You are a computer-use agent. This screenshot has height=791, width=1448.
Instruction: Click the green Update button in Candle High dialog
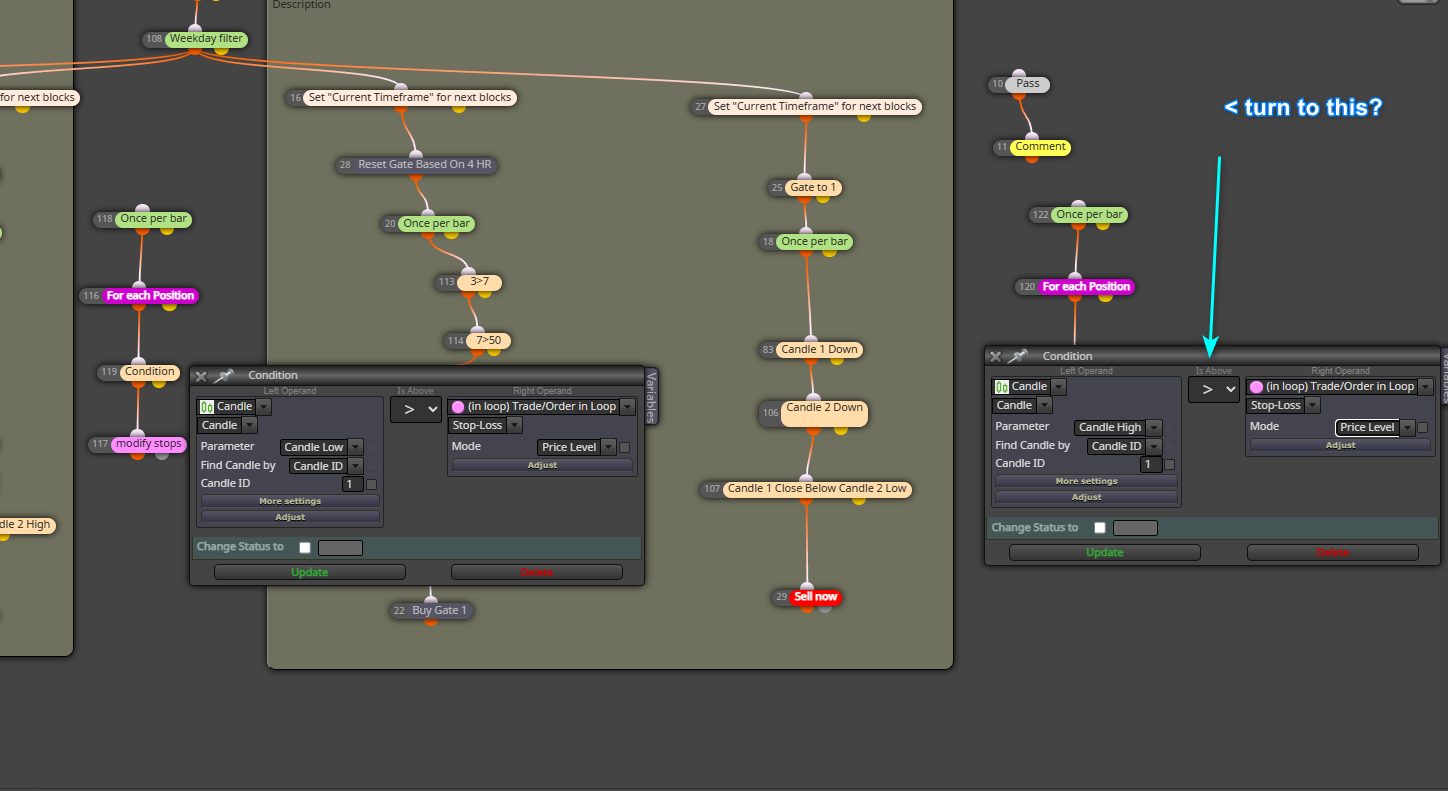[1105, 552]
